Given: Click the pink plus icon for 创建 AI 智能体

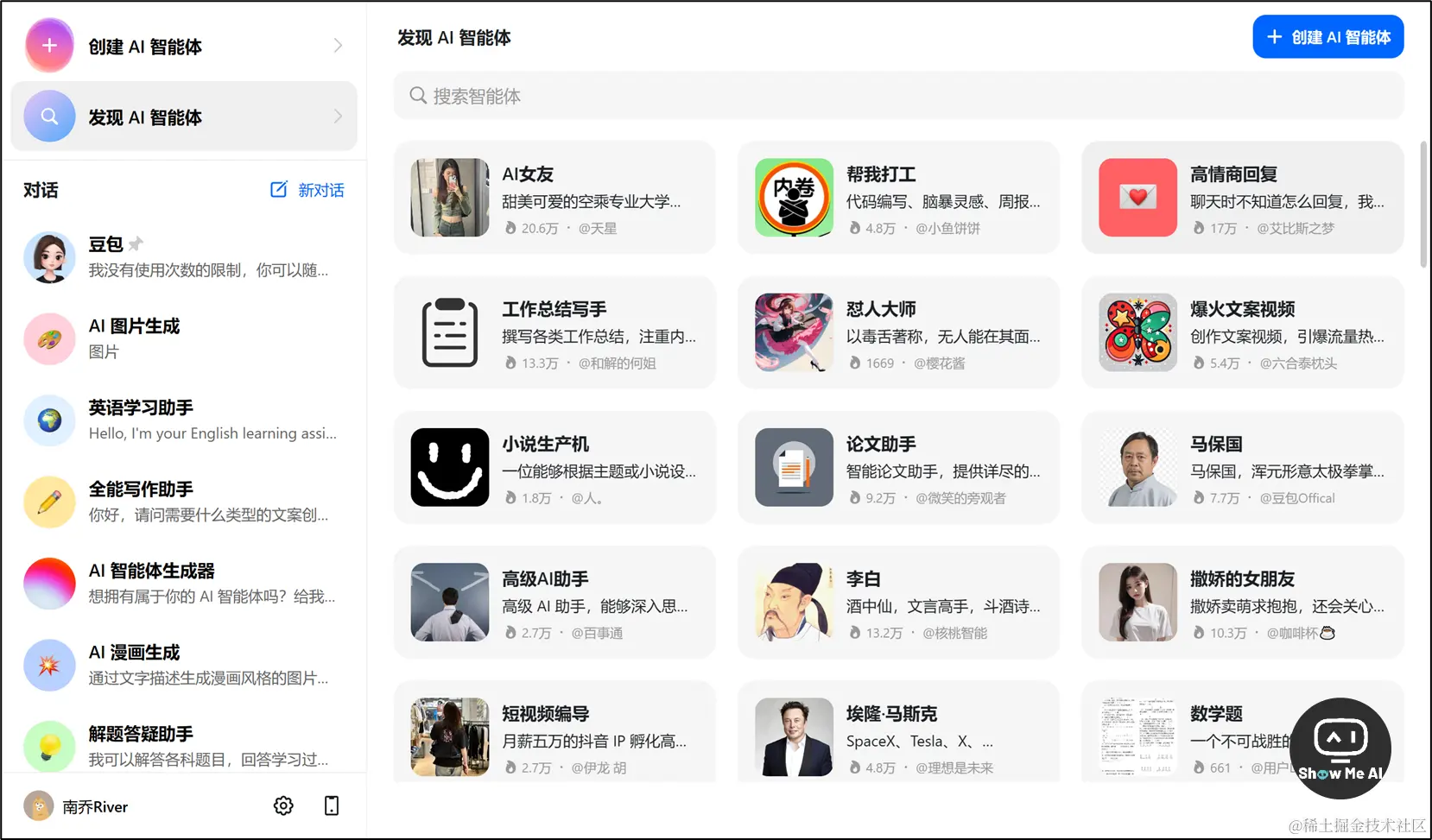Looking at the screenshot, I should tap(49, 45).
